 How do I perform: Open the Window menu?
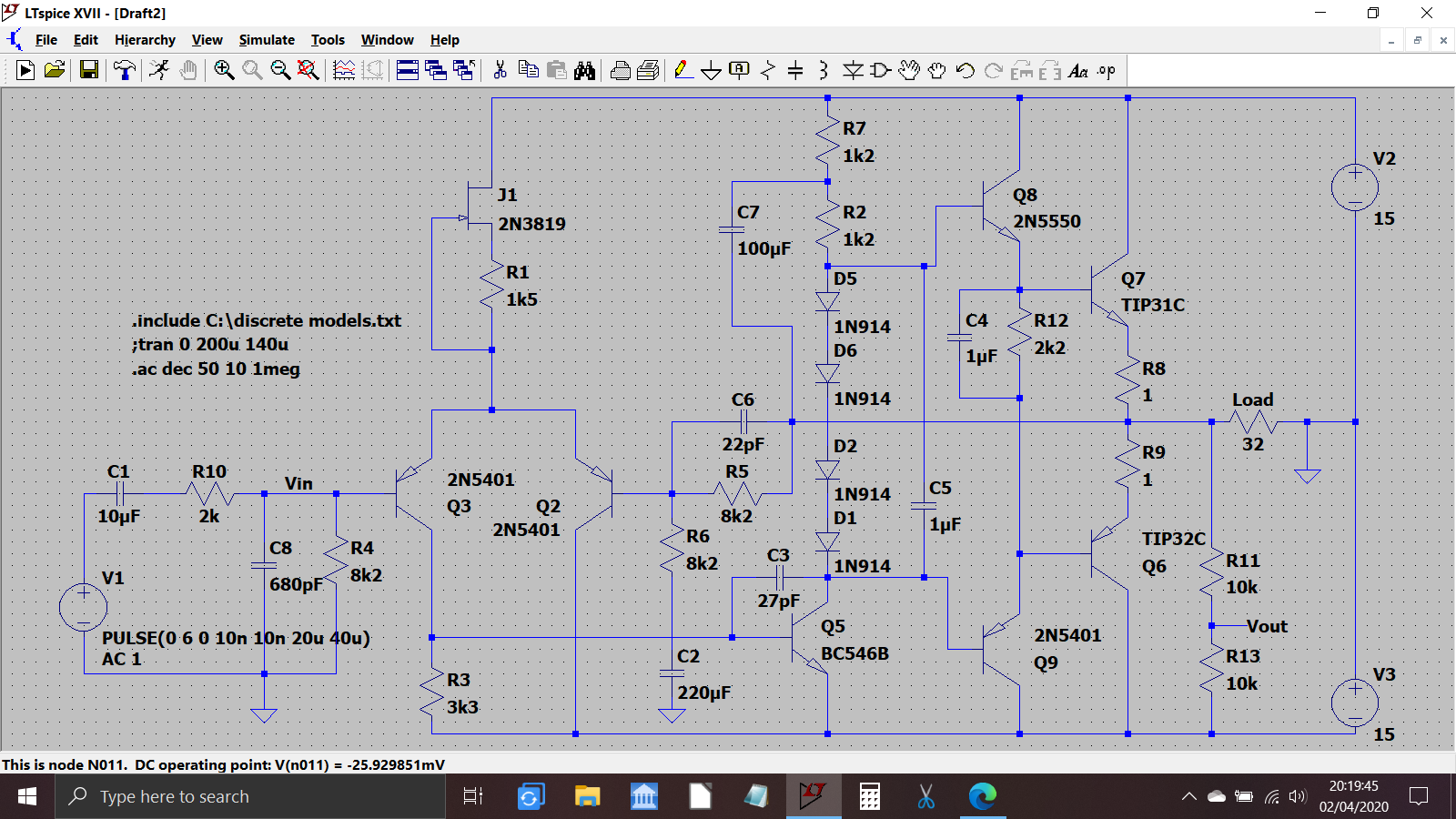pyautogui.click(x=387, y=40)
